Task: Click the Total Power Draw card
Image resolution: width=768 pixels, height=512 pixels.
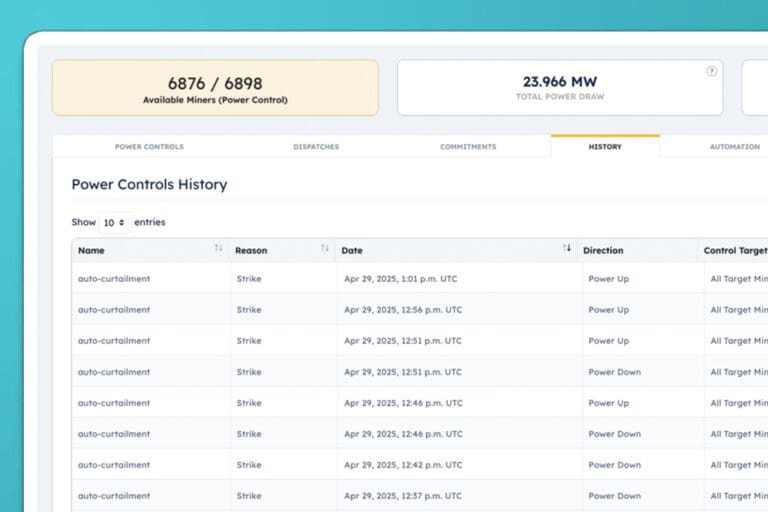Action: tap(560, 87)
